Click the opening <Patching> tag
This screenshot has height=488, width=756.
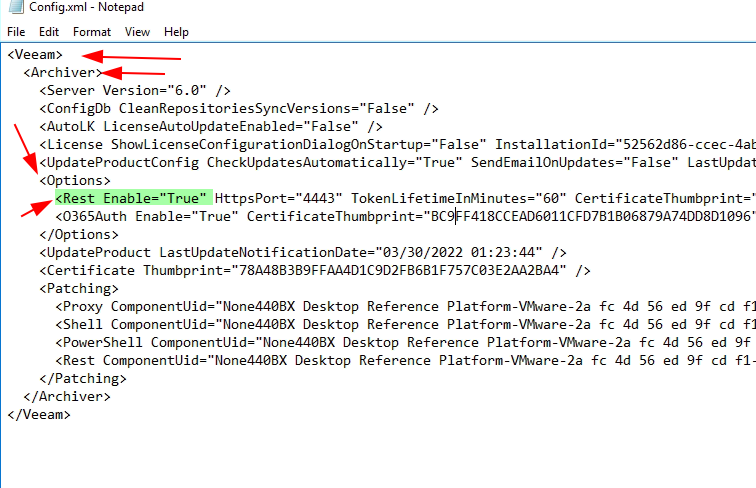point(79,288)
